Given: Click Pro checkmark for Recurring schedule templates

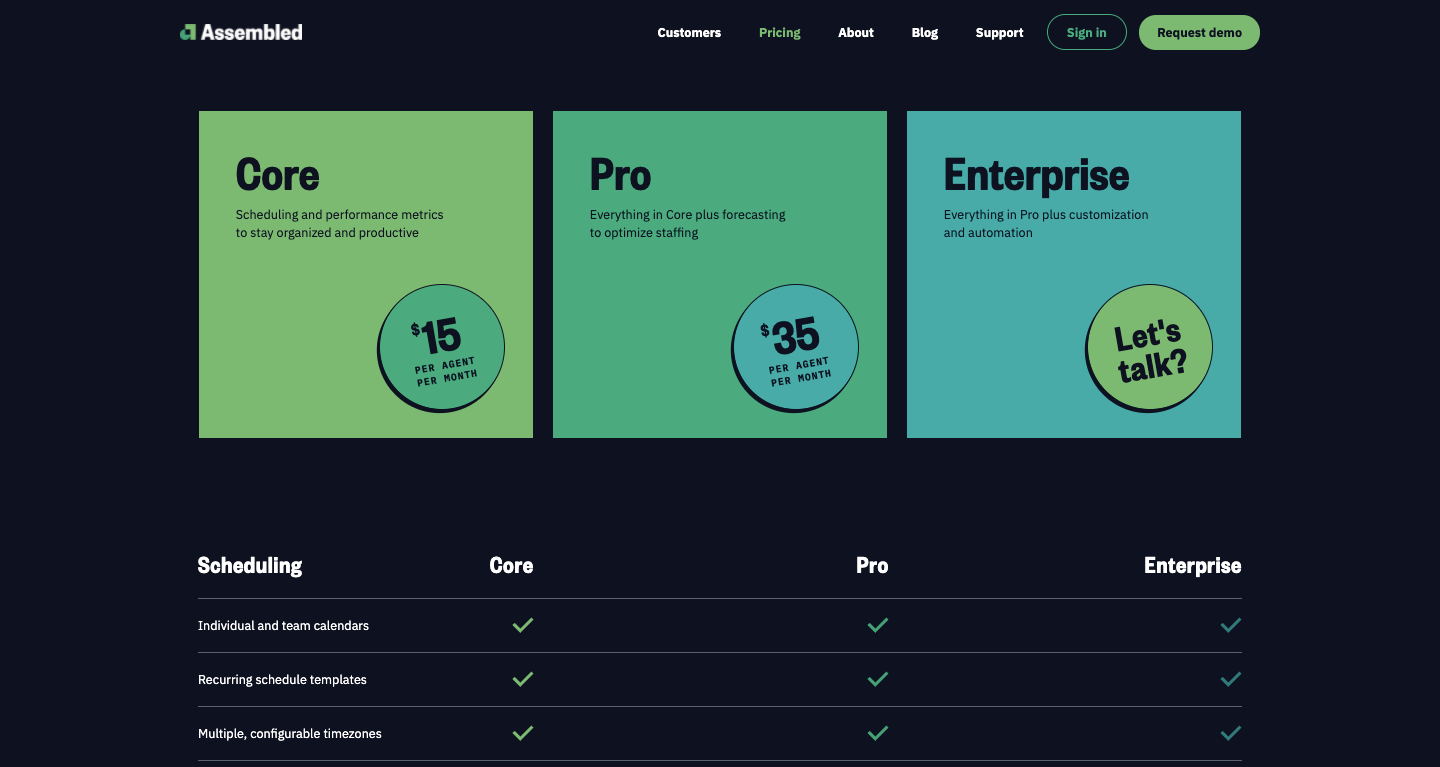Looking at the screenshot, I should pos(878,679).
